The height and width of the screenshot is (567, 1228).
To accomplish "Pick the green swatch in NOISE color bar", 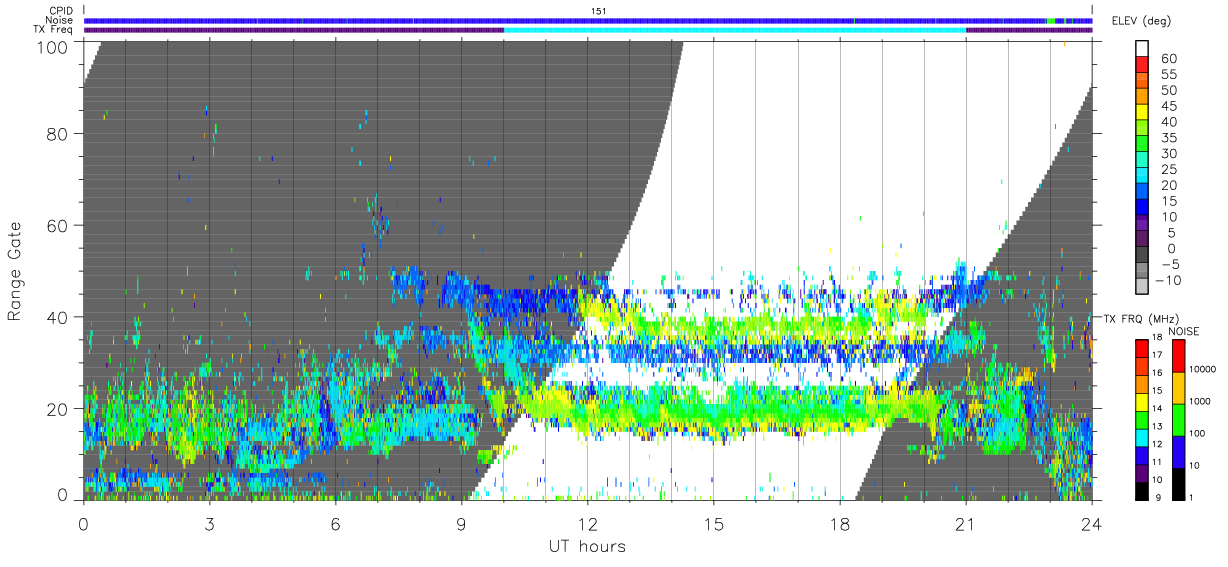I will click(1177, 419).
